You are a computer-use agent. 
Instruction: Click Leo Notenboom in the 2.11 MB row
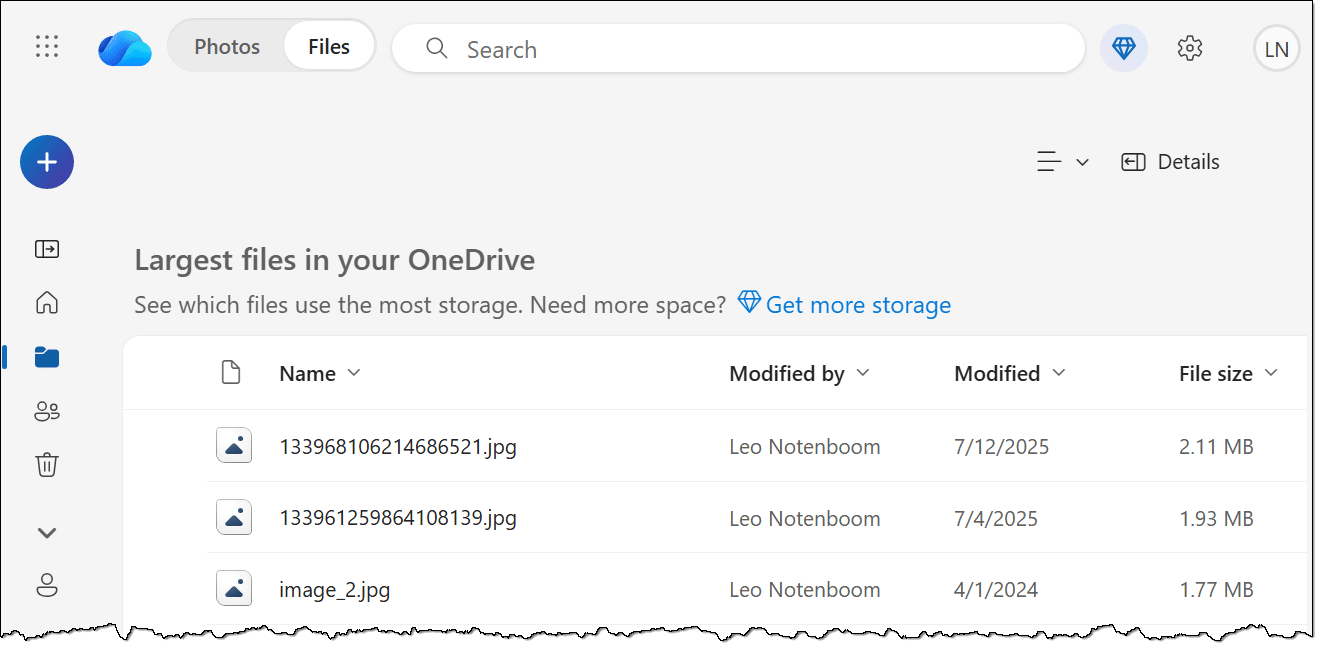[805, 447]
